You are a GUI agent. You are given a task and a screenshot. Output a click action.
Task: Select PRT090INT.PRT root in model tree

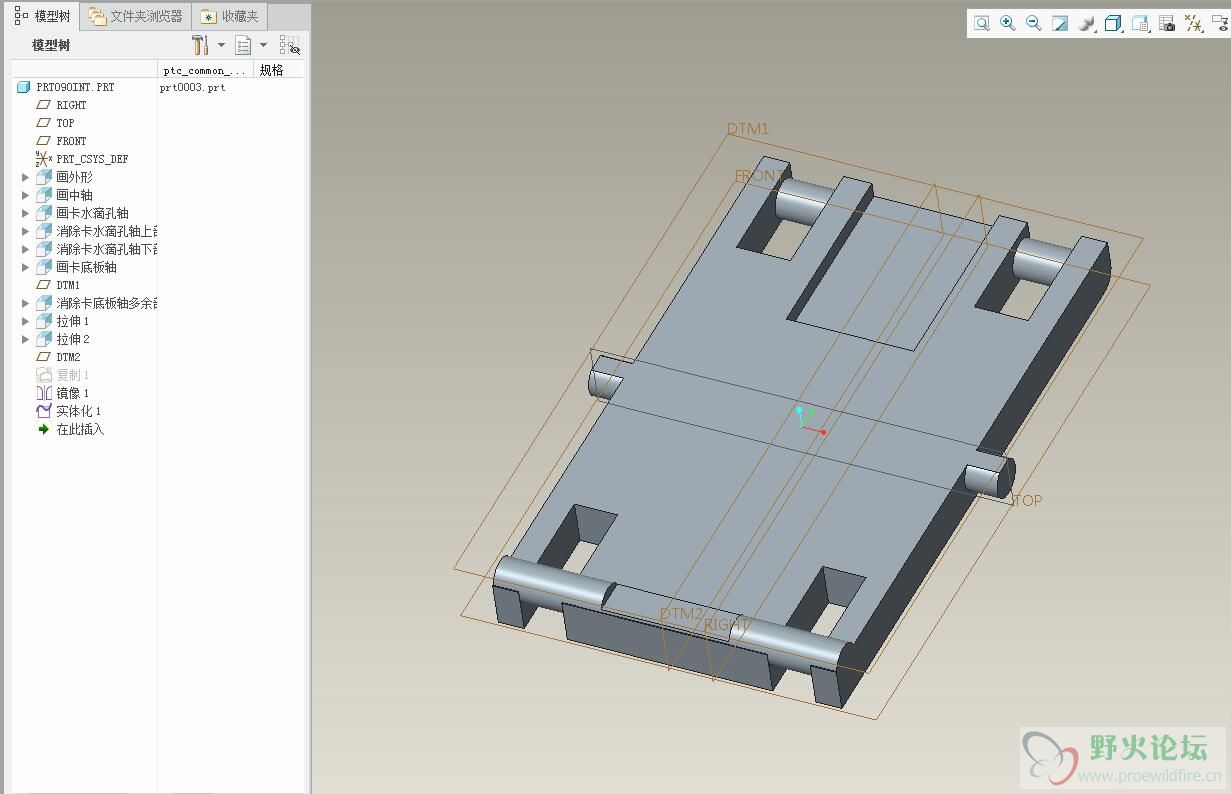pyautogui.click(x=75, y=87)
